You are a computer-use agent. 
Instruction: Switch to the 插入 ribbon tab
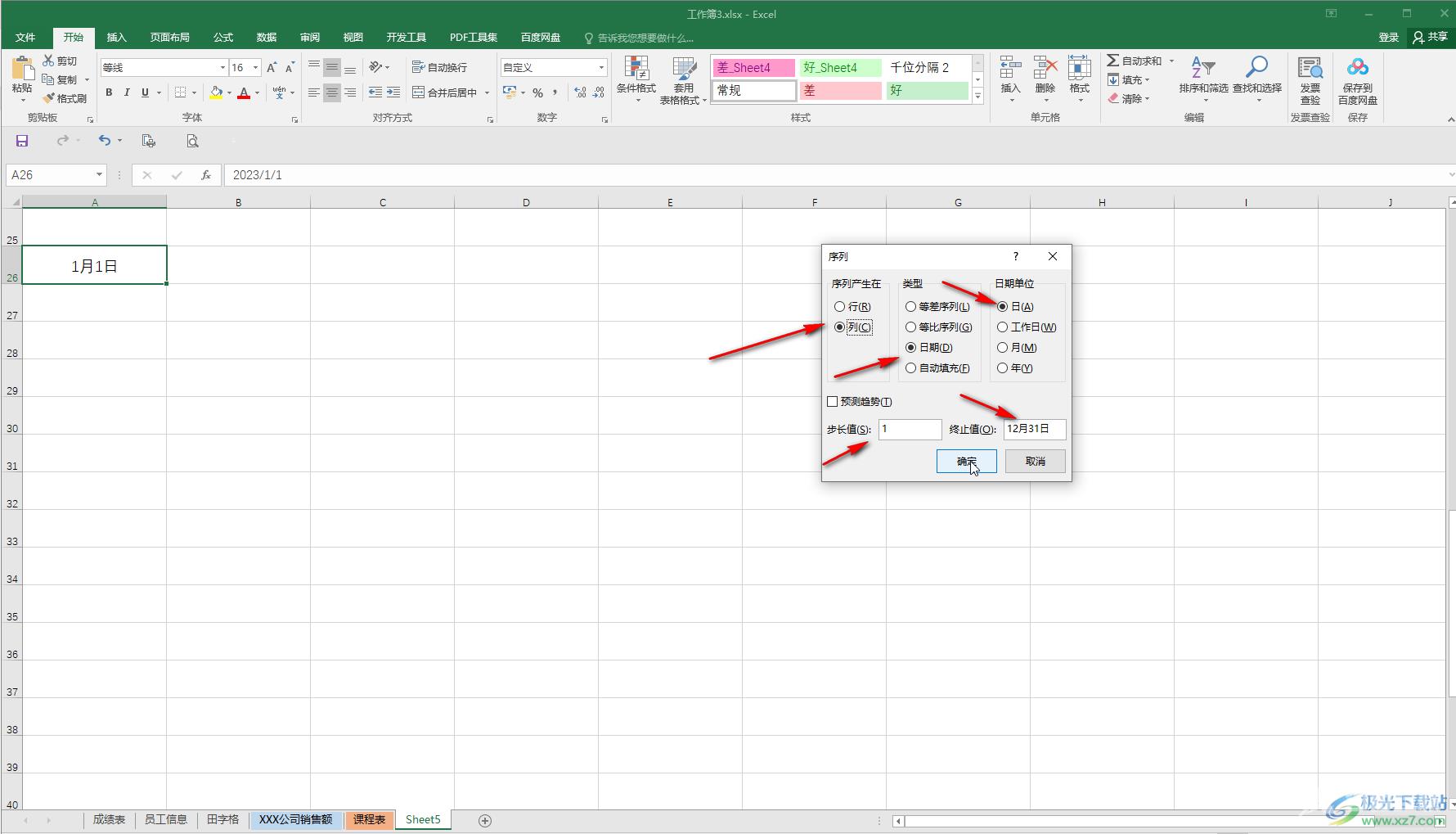(x=117, y=38)
